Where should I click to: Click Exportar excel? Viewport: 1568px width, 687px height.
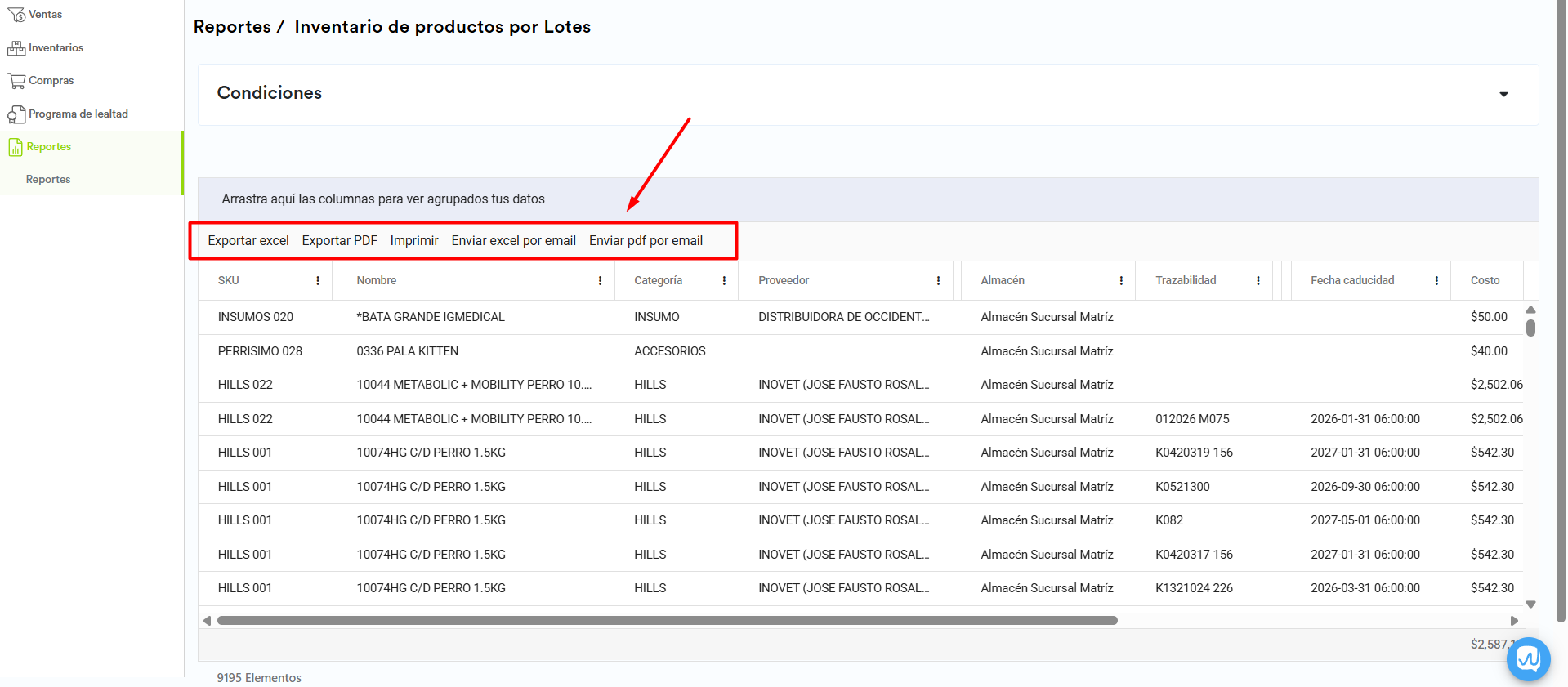click(248, 240)
